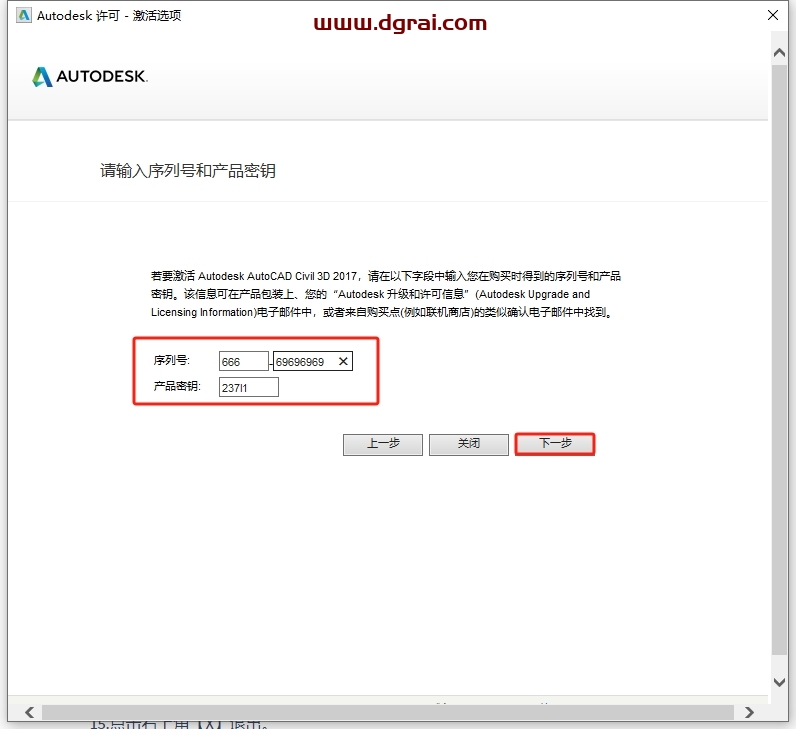
Task: Click the 下一步 (Next) button
Action: pyautogui.click(x=554, y=444)
